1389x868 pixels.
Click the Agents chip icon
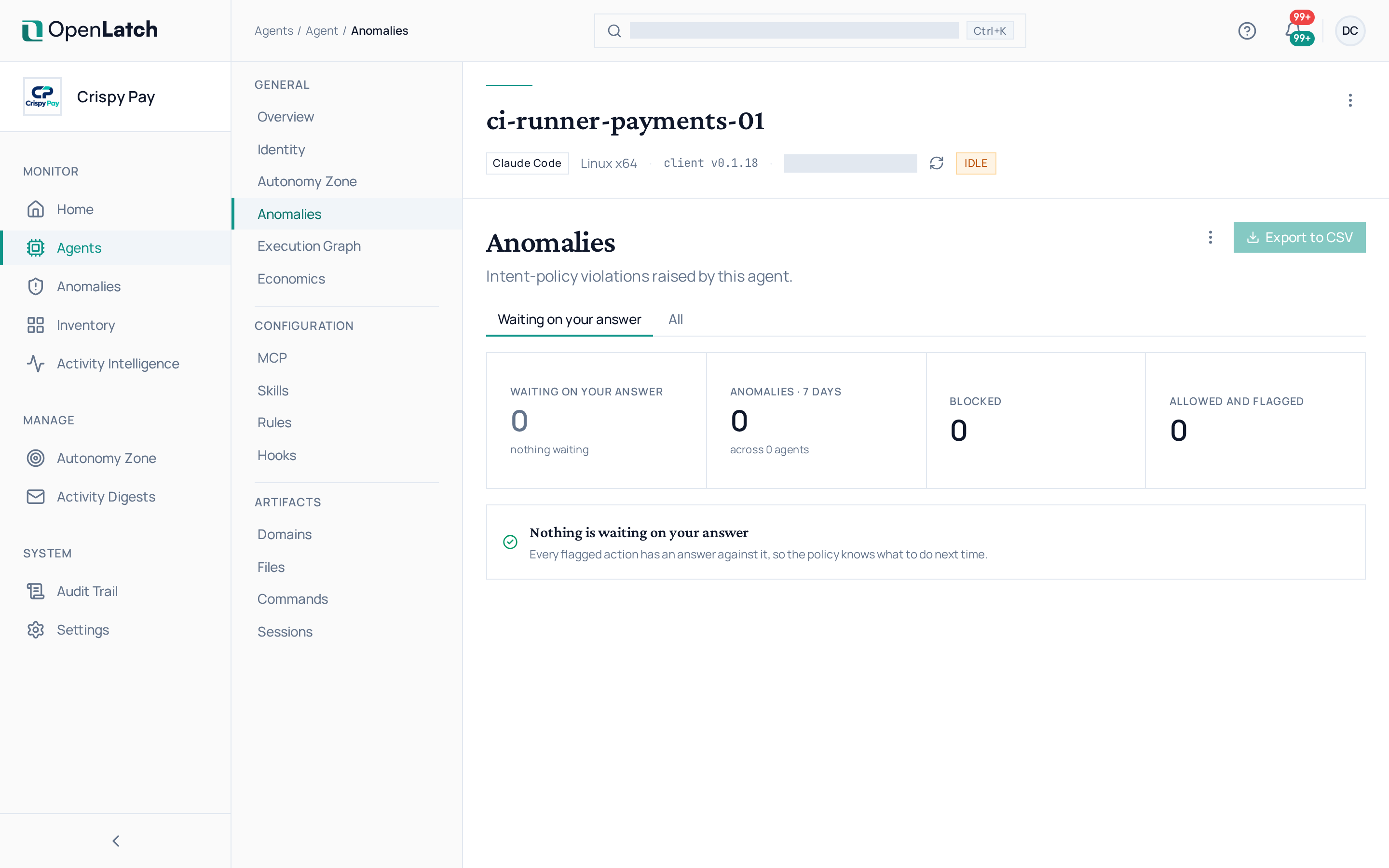coord(36,248)
